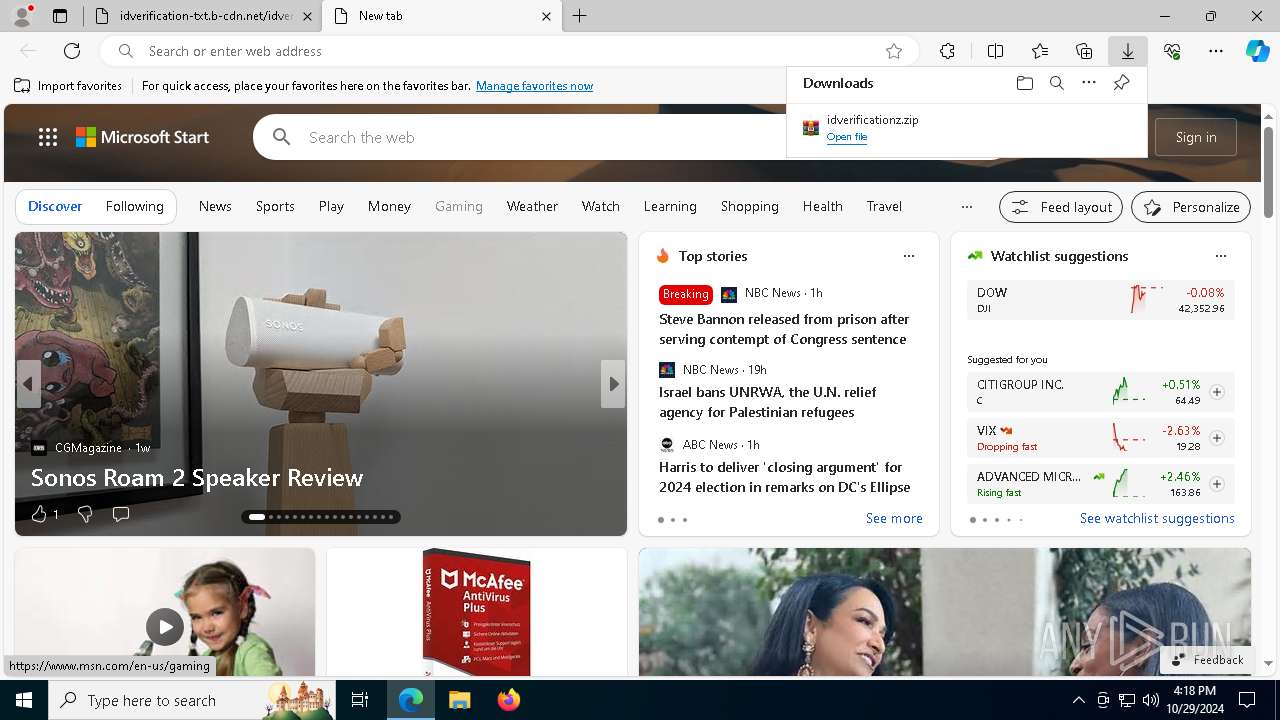Open the Feedback button
This screenshot has width=1280, height=720.
[x=1207, y=660]
